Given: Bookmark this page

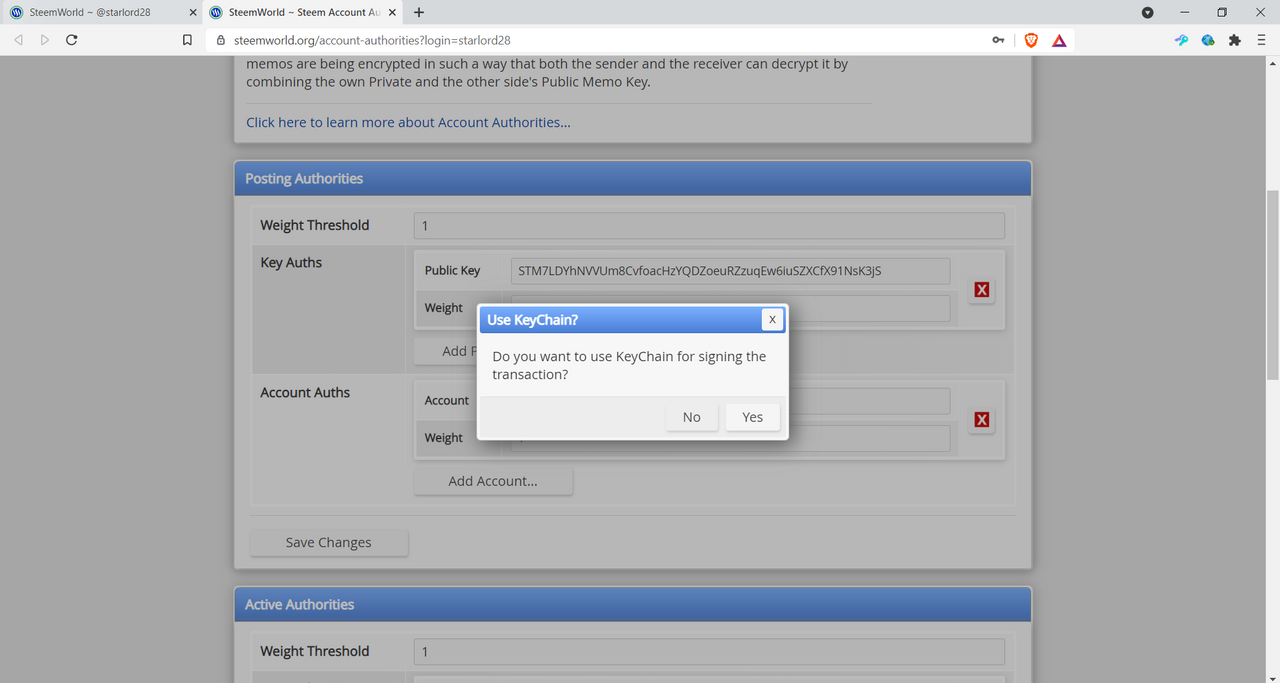Looking at the screenshot, I should 187,40.
